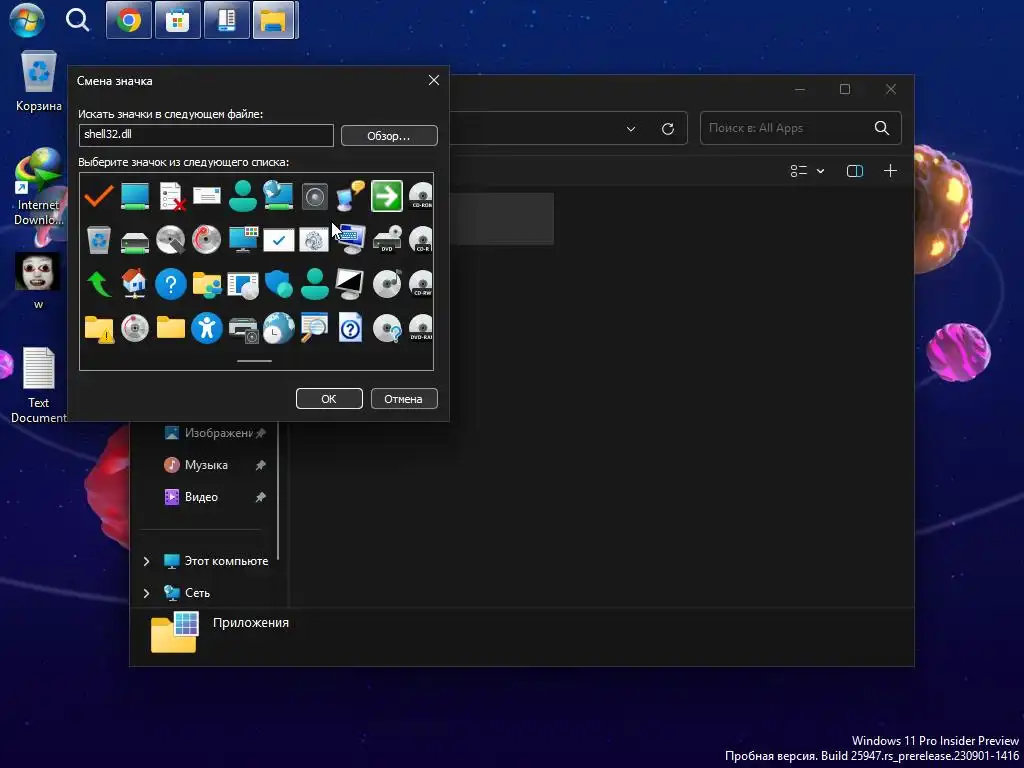Pick the plain yellow folder icon
This screenshot has width=1024, height=768.
pos(171,328)
